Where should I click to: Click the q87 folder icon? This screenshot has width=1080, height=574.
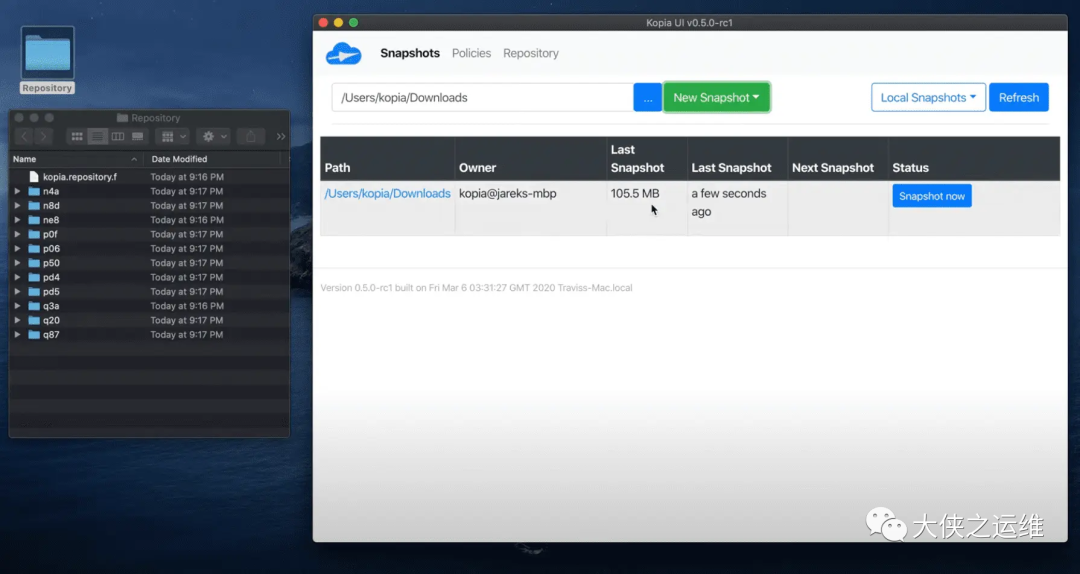pos(34,335)
